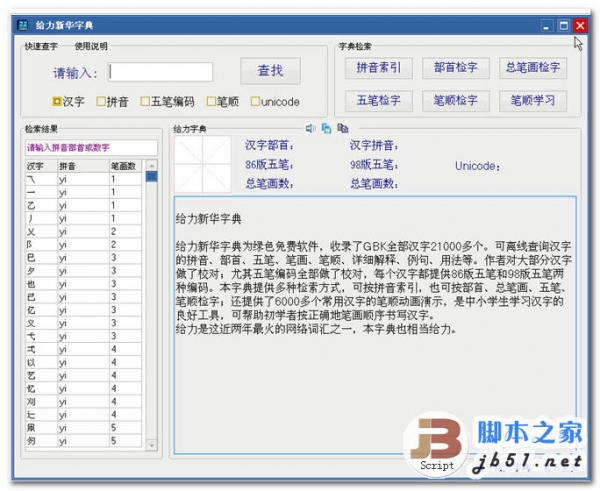
Task: Click the 汉字部首 label
Action: click(269, 145)
